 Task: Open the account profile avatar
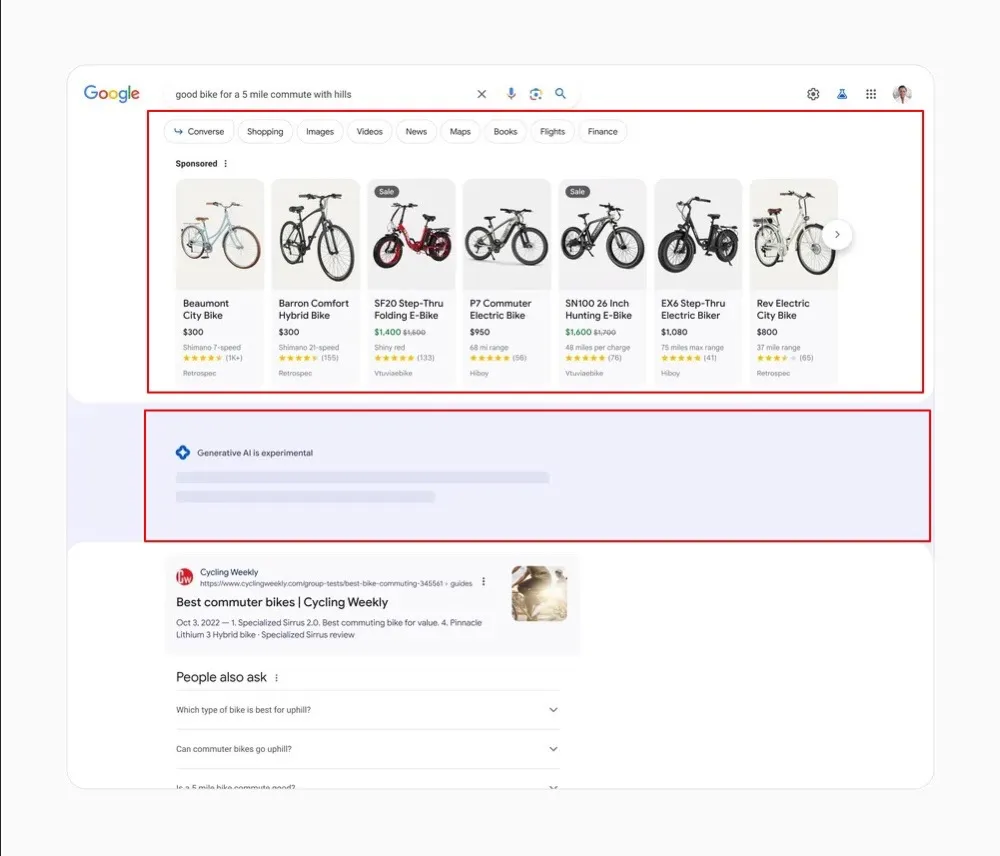coord(902,94)
